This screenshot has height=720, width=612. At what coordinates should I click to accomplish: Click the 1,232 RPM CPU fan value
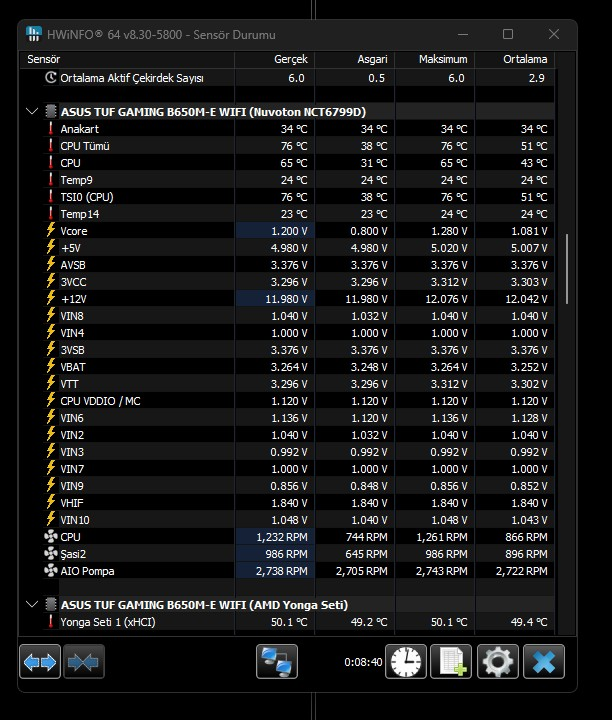point(282,537)
